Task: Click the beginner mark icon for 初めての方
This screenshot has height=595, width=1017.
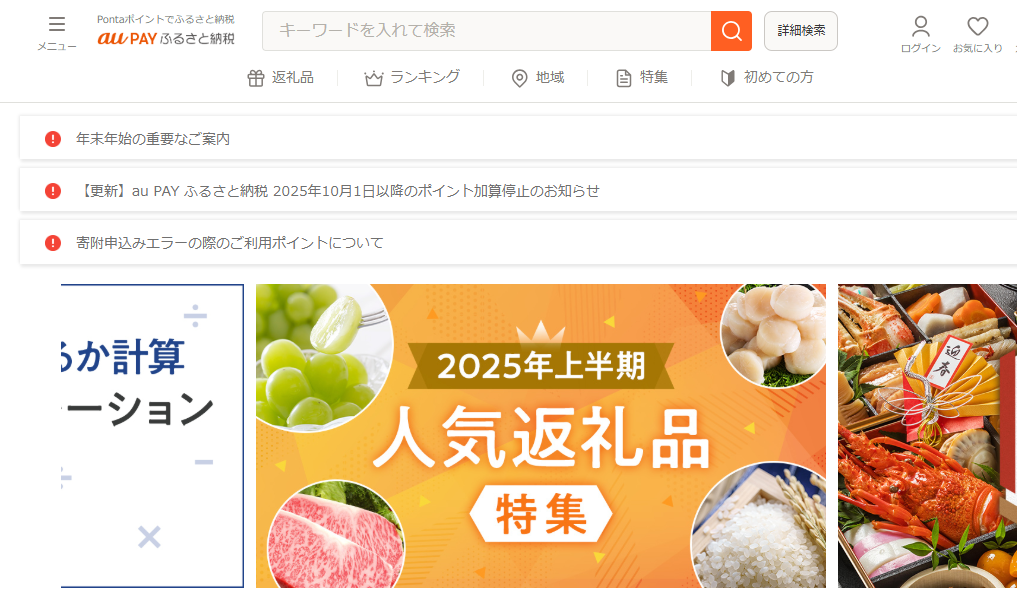Action: 728,79
